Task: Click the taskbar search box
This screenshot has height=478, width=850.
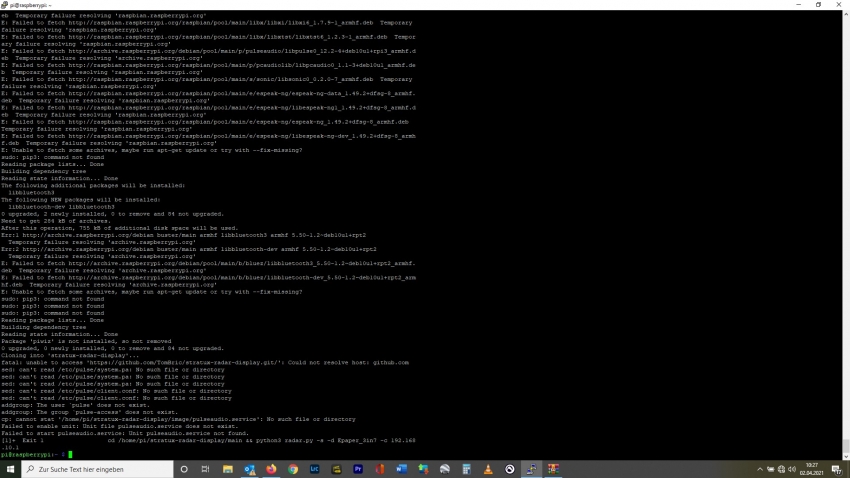Action: click(98, 469)
